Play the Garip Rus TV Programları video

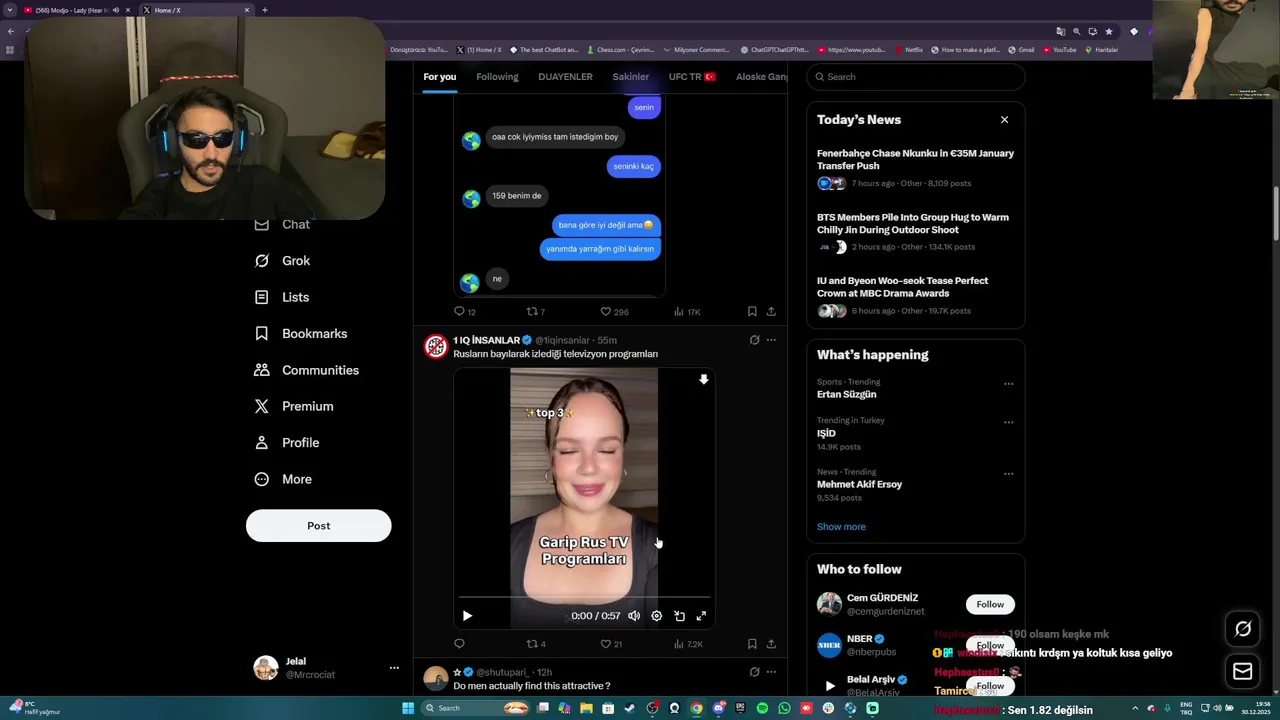pos(467,616)
